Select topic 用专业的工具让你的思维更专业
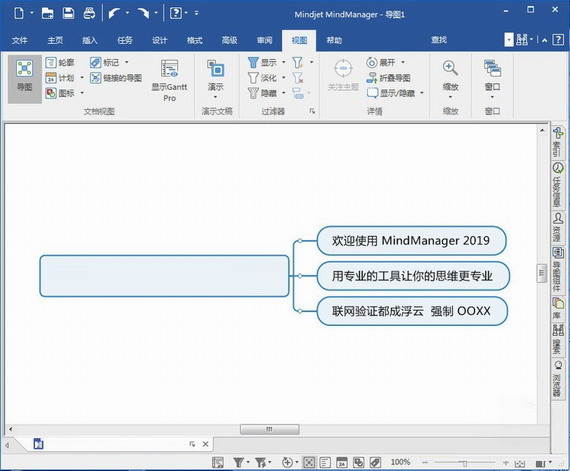The height and width of the screenshot is (471, 570). [x=413, y=276]
